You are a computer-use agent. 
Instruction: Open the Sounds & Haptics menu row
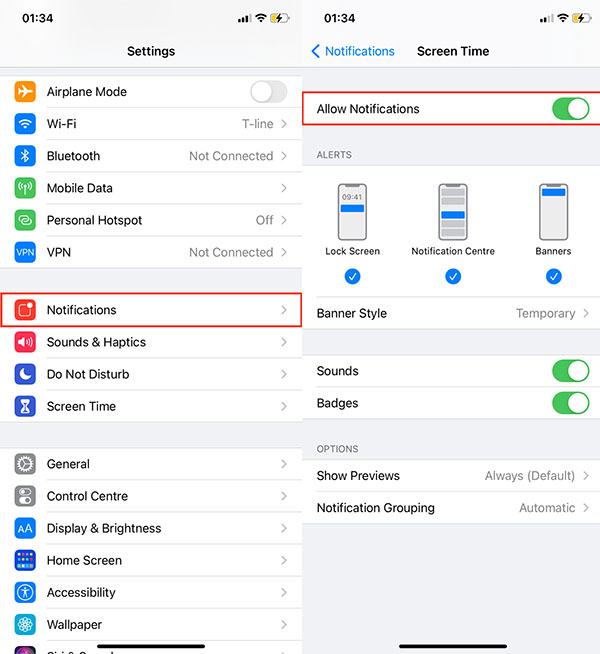(151, 342)
